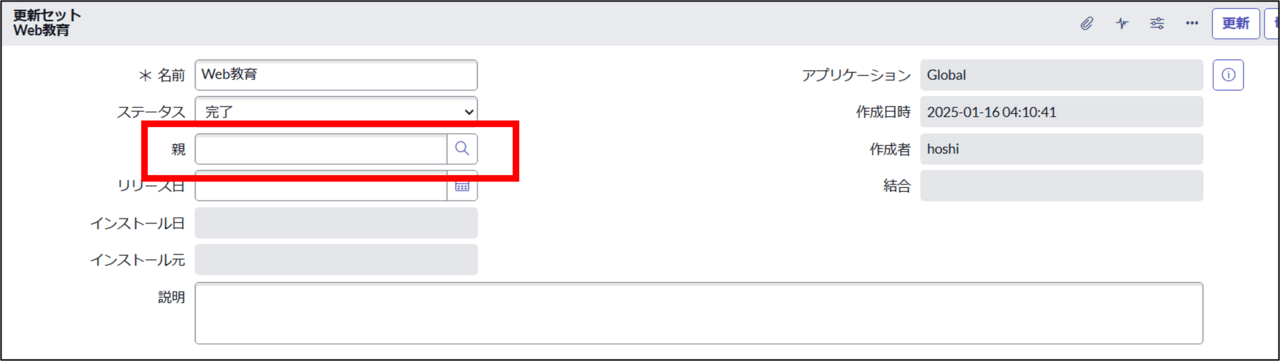Click the empty 結合 field
Screen dimensions: 1280x361
(1061, 186)
